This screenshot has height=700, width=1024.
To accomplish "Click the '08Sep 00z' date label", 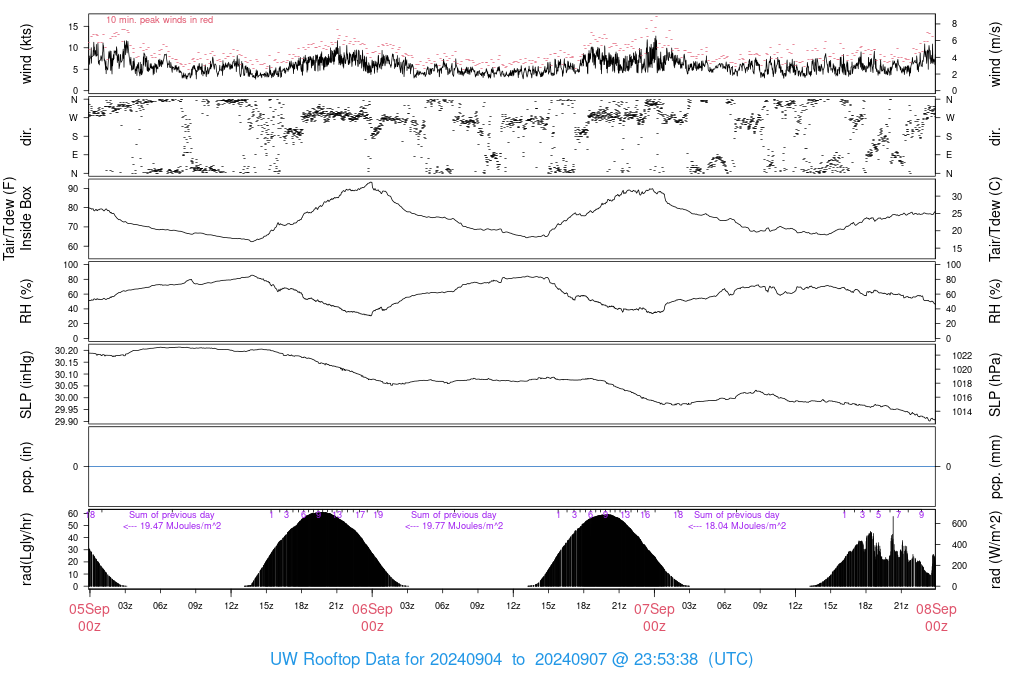I will pyautogui.click(x=936, y=618).
